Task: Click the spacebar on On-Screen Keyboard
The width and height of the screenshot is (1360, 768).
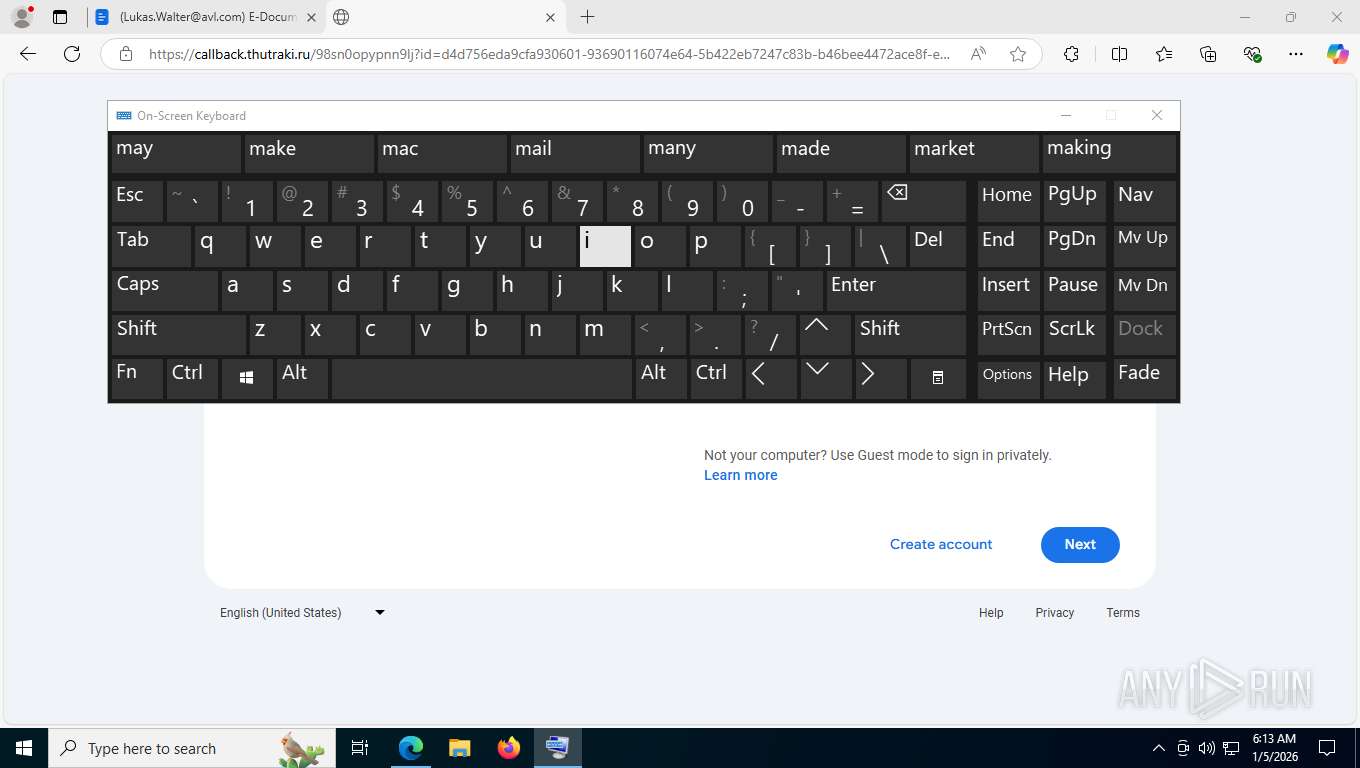Action: (481, 378)
